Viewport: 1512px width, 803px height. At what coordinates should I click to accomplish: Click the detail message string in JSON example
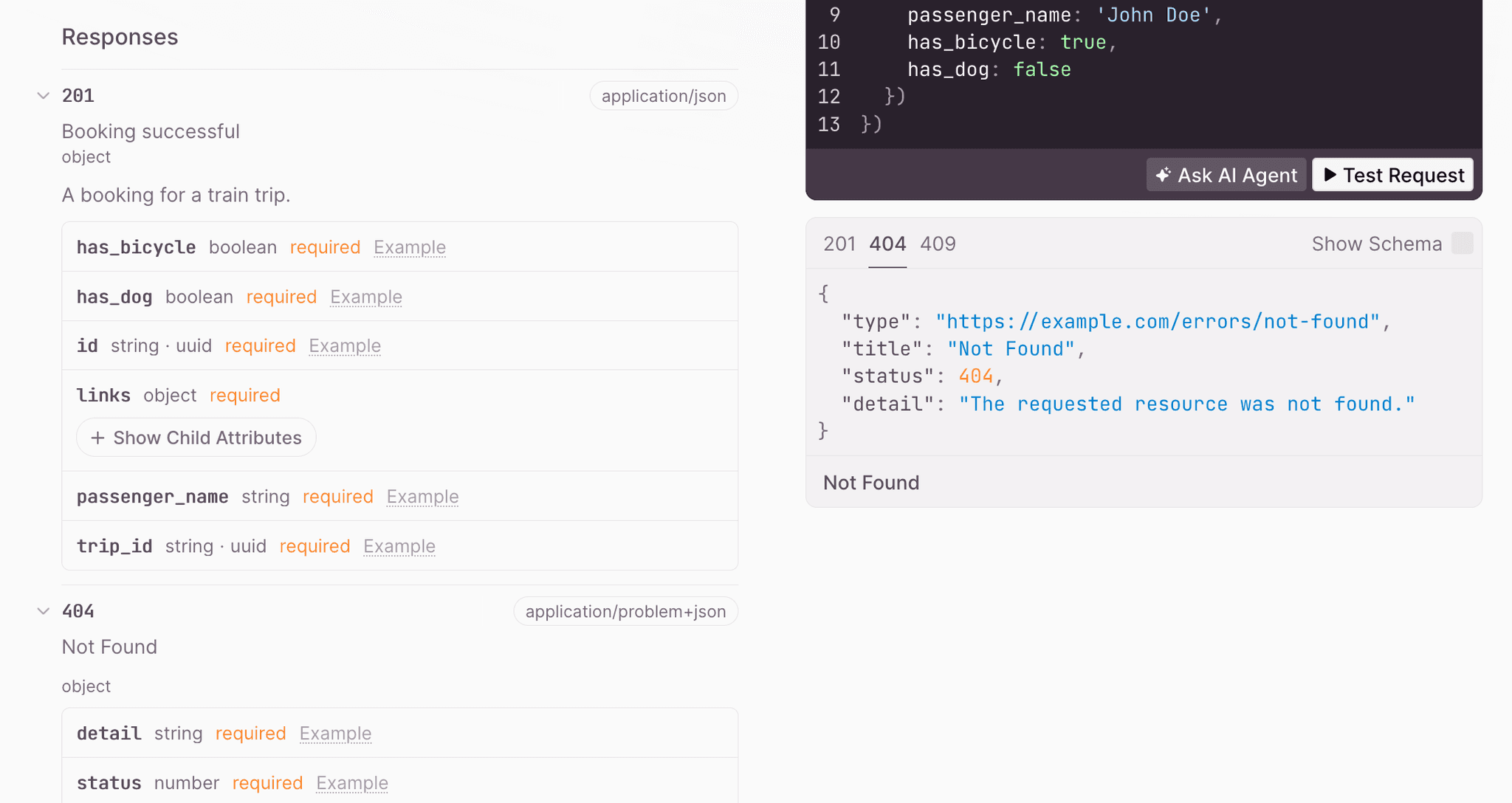[x=1186, y=404]
